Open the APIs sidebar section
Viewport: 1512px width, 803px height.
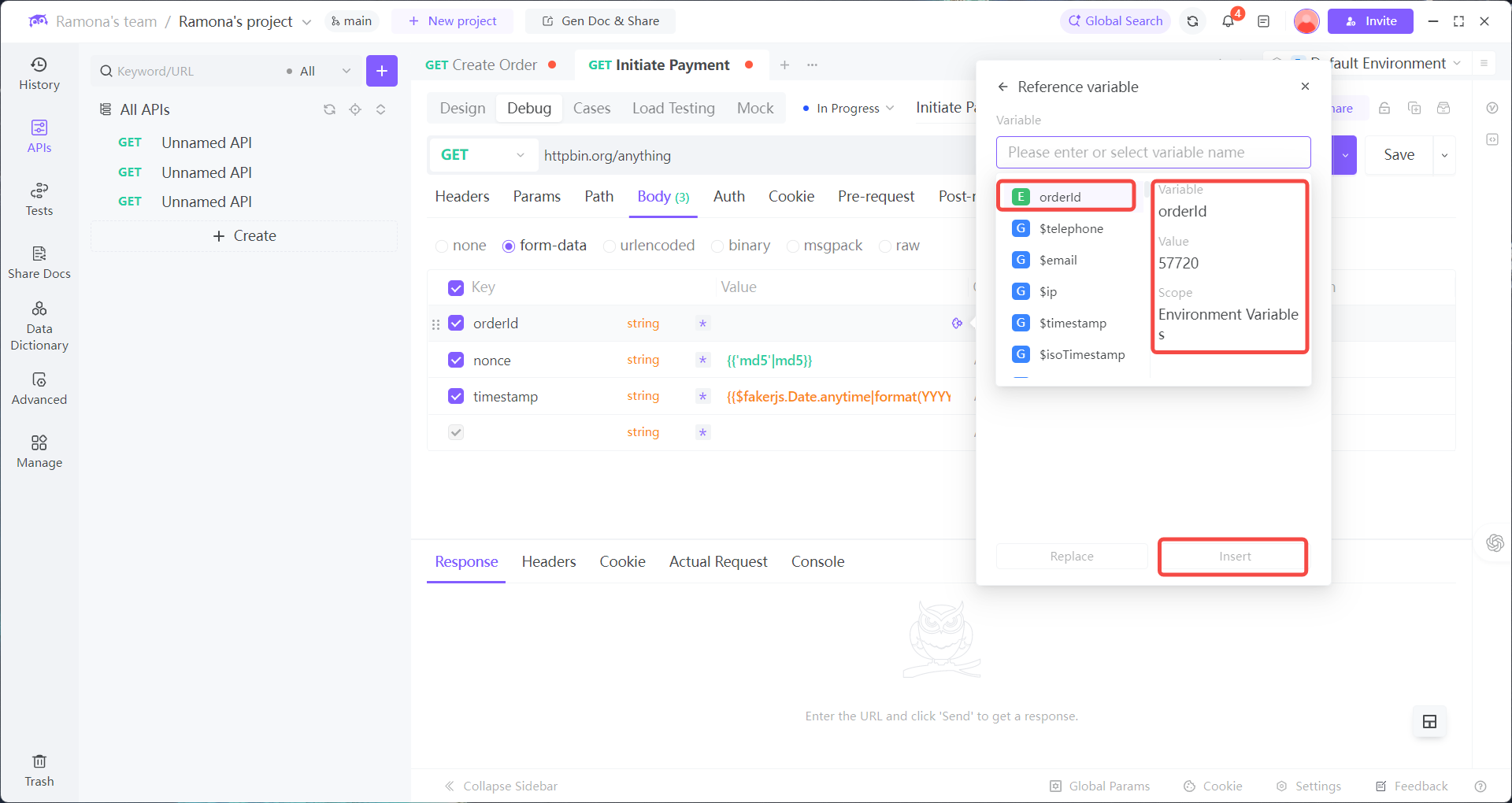(x=39, y=137)
